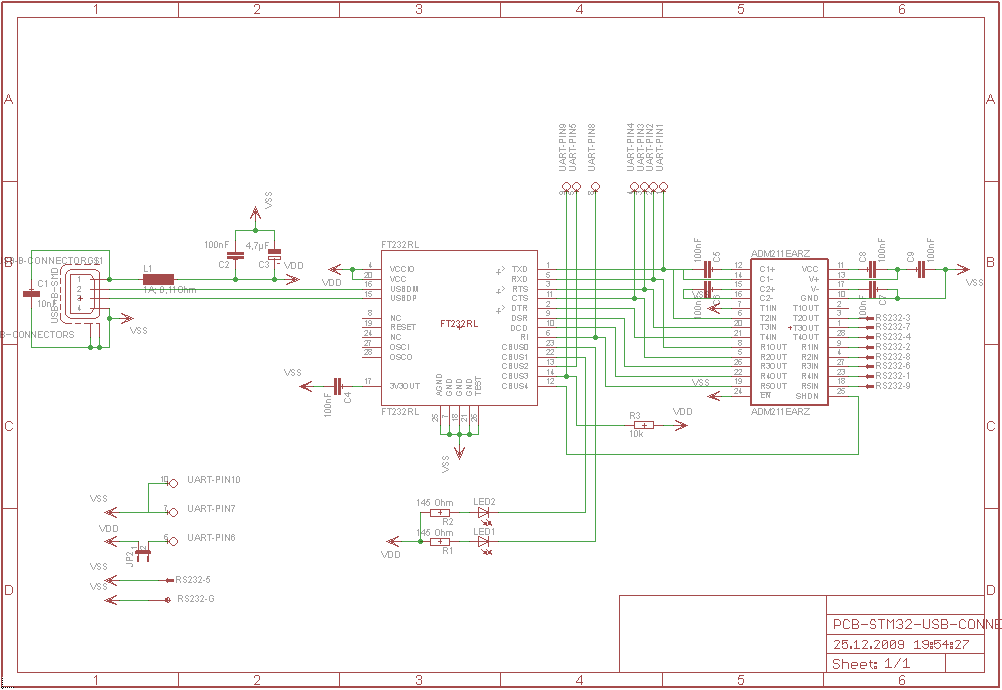The image size is (1002, 690).
Task: Click the RXD pin label
Action: click(x=520, y=279)
